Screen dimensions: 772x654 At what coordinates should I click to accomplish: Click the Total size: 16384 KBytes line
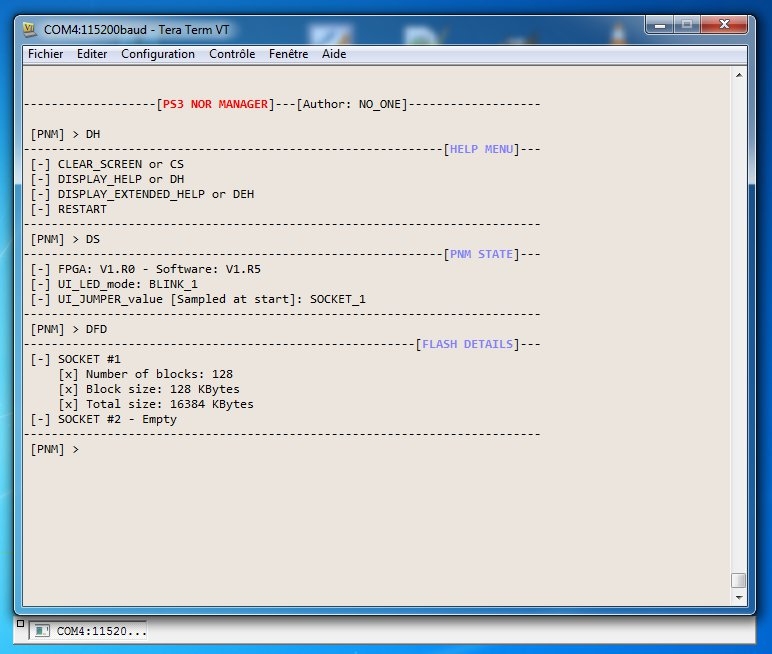pyautogui.click(x=156, y=404)
